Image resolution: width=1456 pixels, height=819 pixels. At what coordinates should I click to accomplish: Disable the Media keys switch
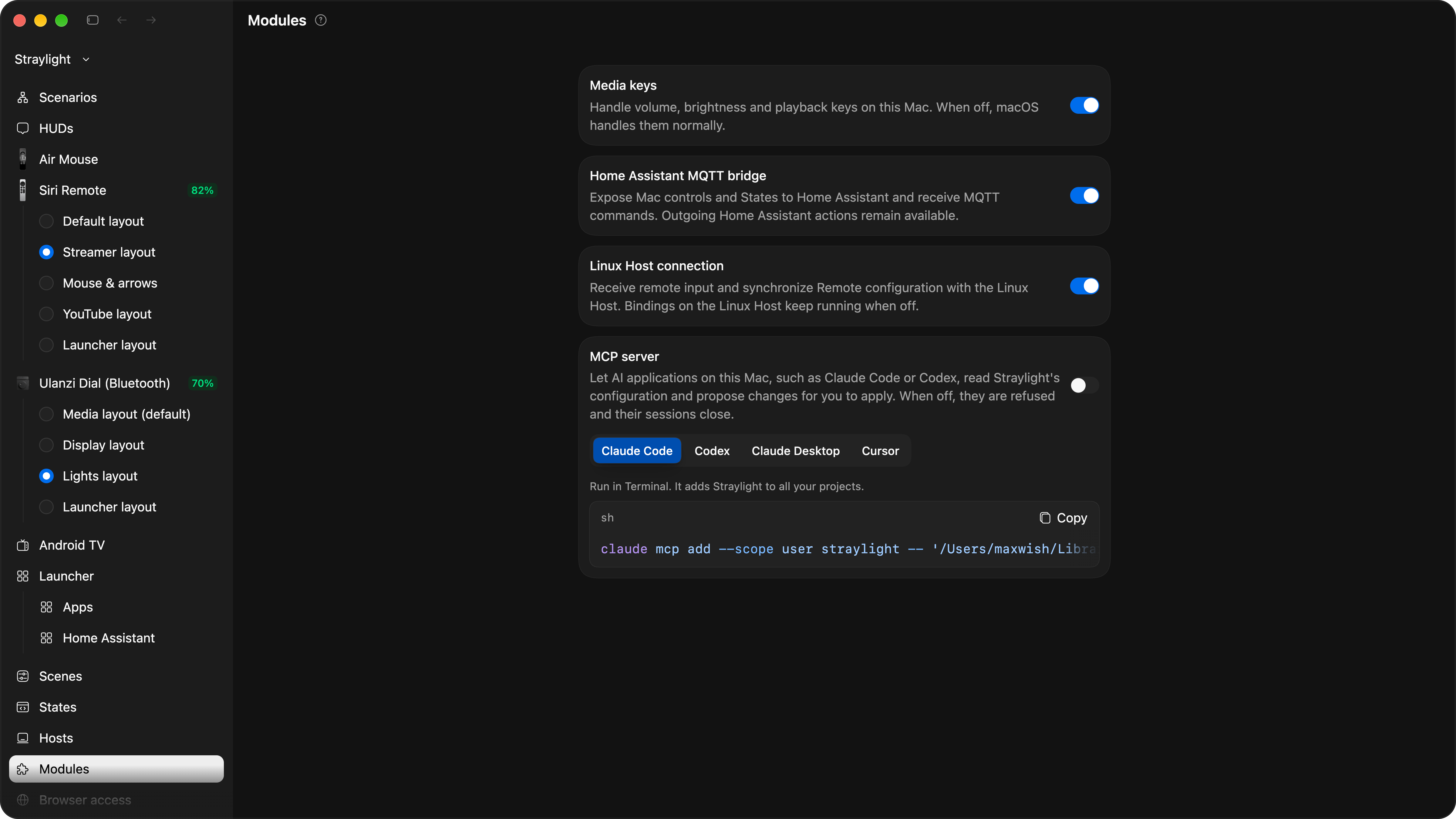tap(1084, 106)
